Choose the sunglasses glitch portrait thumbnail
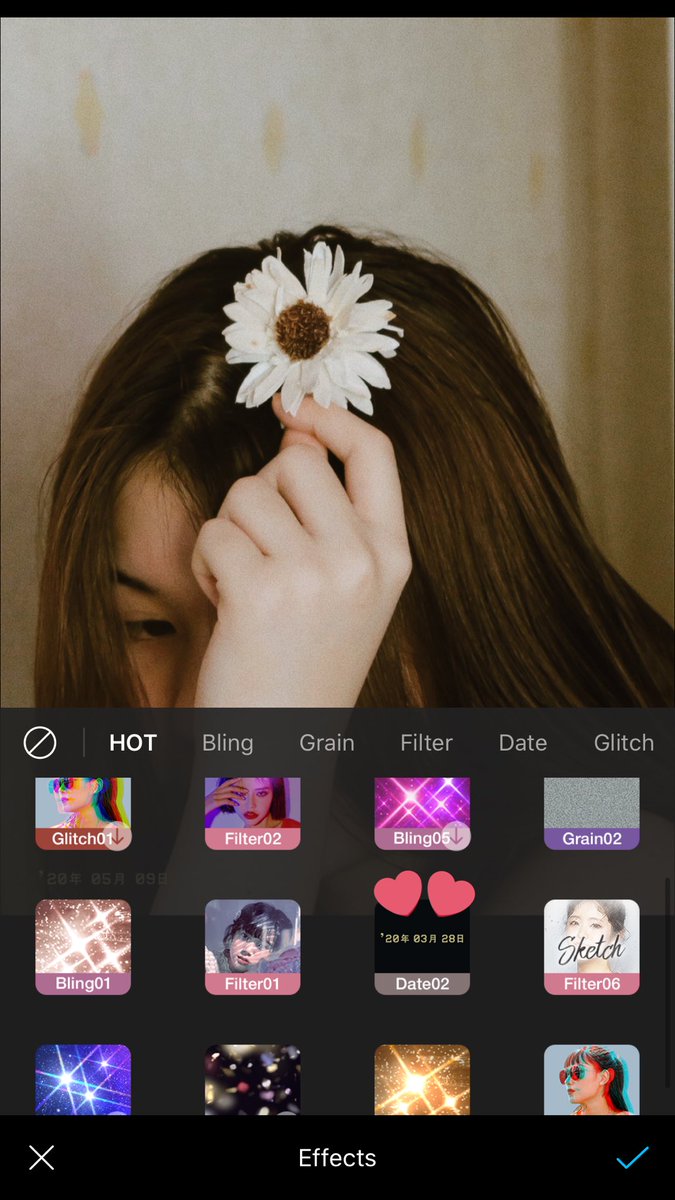 [592, 1080]
